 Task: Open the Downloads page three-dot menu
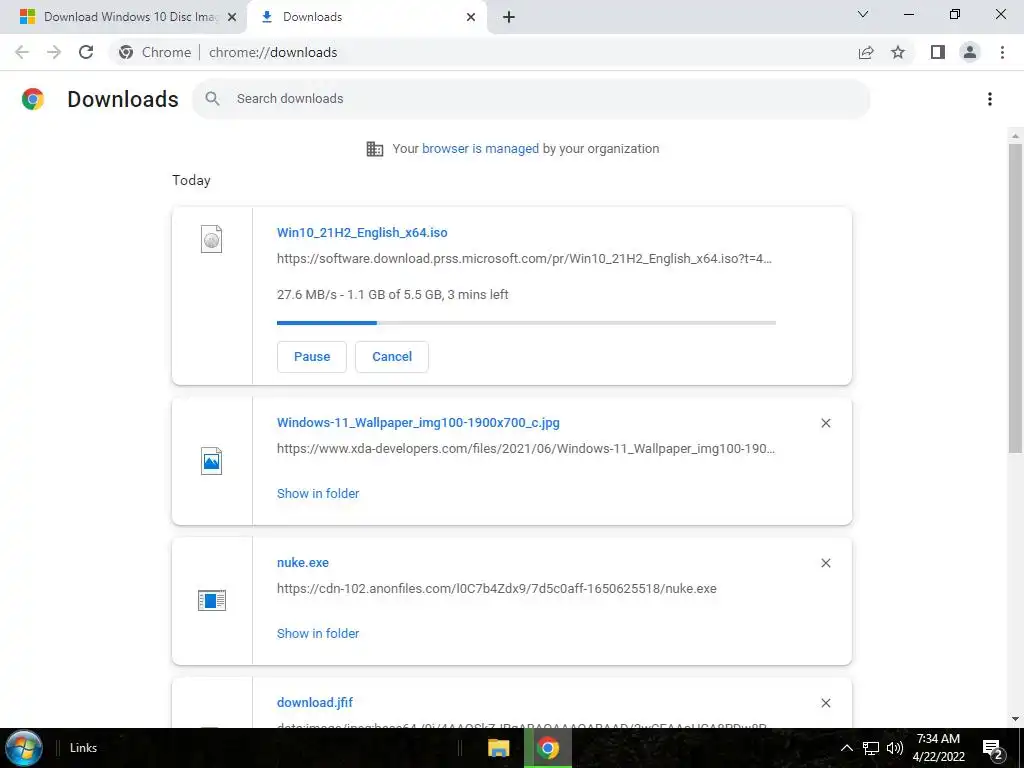990,99
